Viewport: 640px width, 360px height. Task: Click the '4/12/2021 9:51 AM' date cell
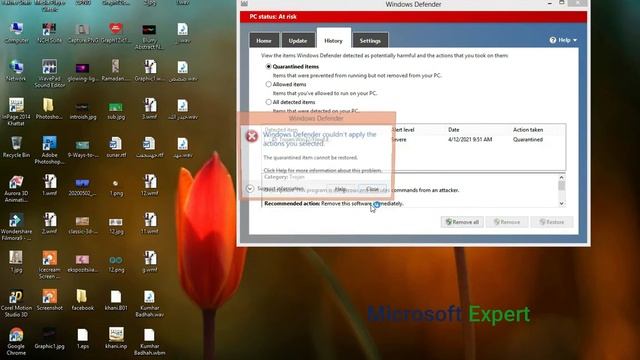coord(470,140)
